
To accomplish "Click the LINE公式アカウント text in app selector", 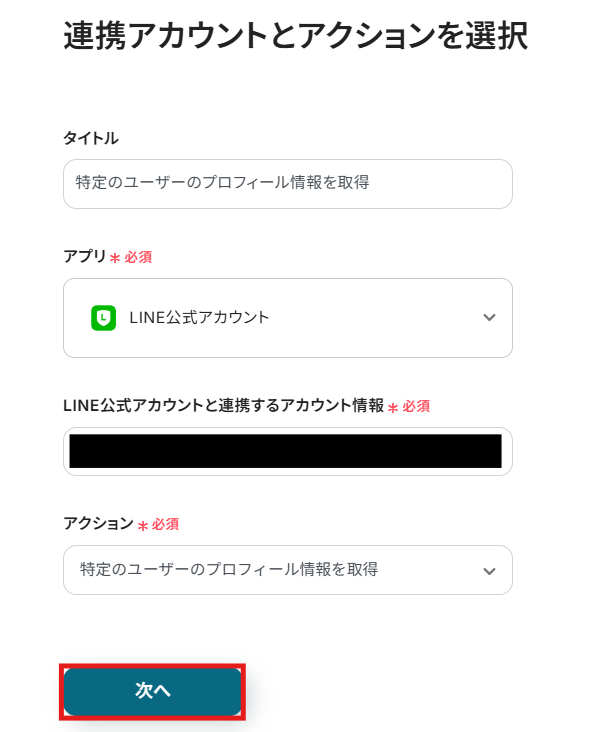I will [x=199, y=318].
